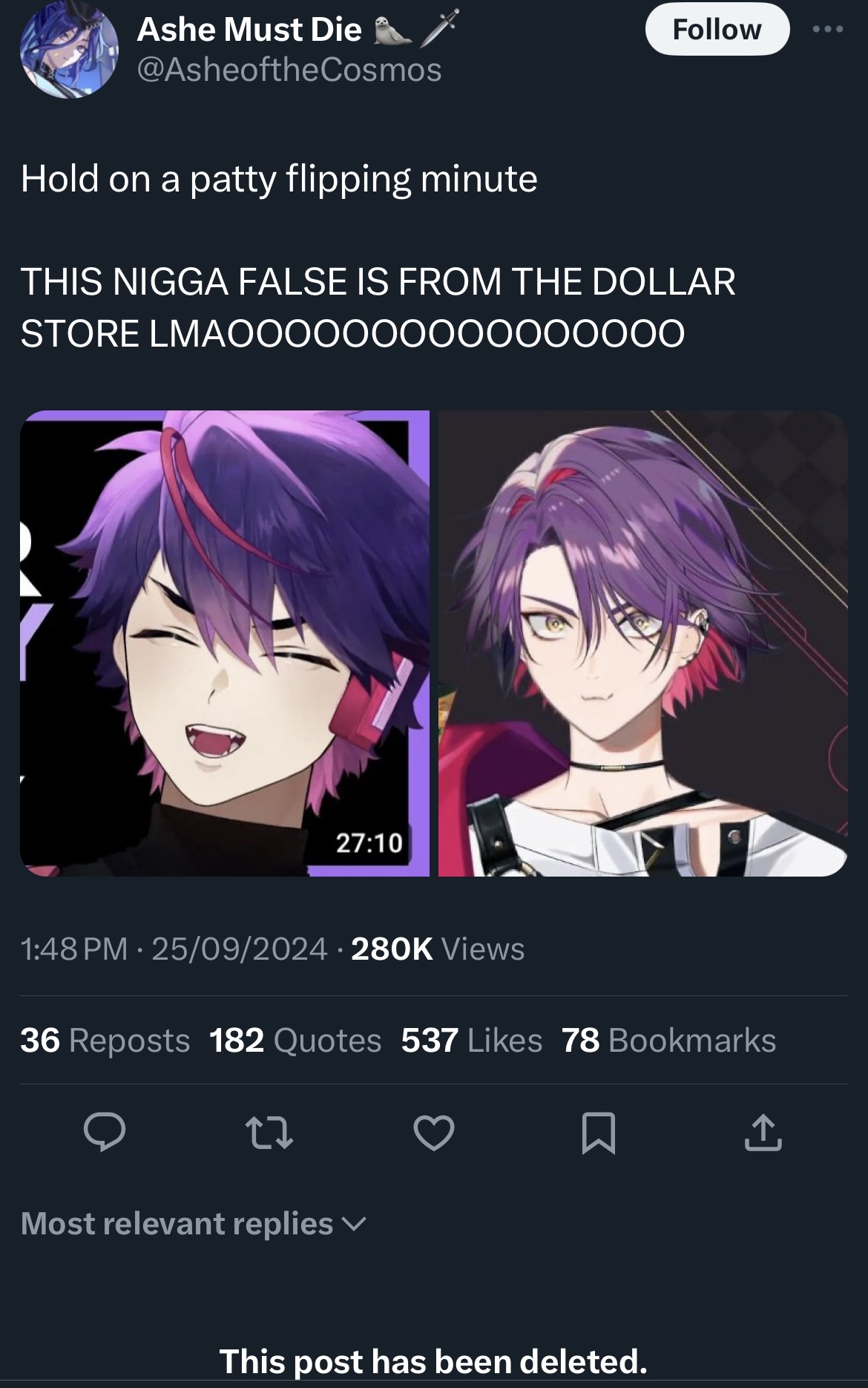Image resolution: width=868 pixels, height=1388 pixels.
Task: Click the Ashe Must Die display name
Action: 249,29
